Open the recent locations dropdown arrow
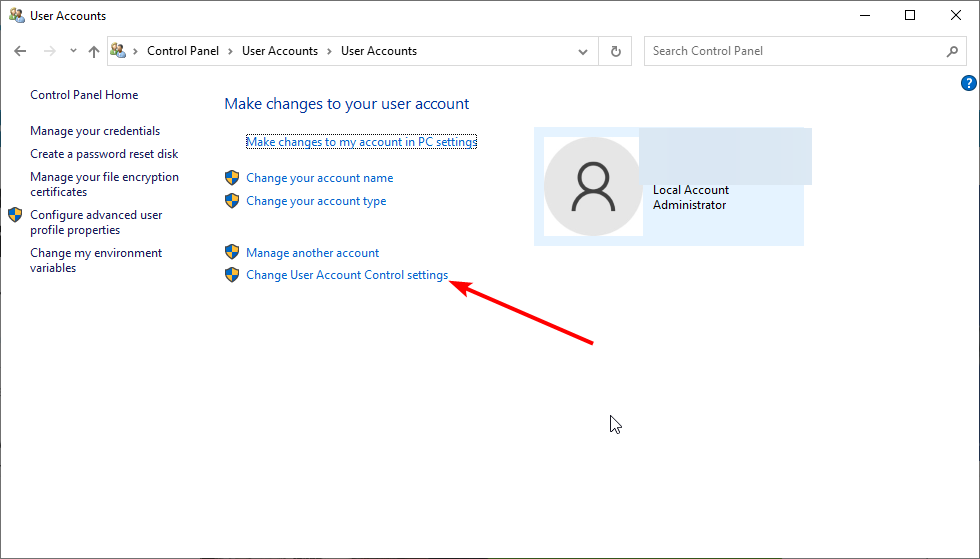Image resolution: width=980 pixels, height=559 pixels. point(73,51)
